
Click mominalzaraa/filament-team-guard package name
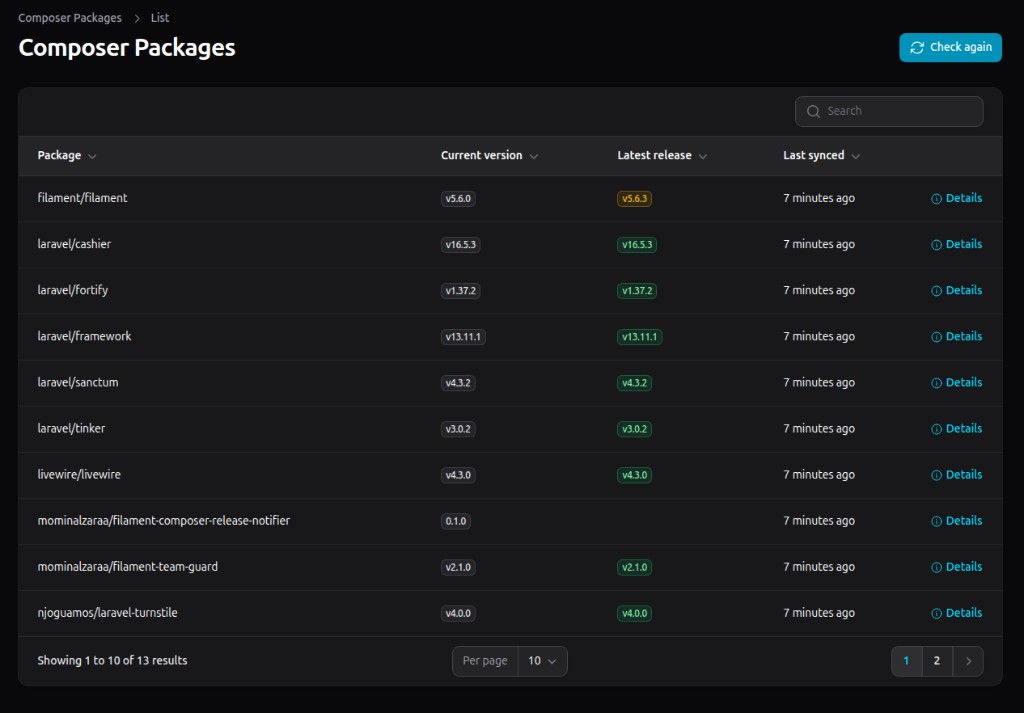click(x=128, y=567)
